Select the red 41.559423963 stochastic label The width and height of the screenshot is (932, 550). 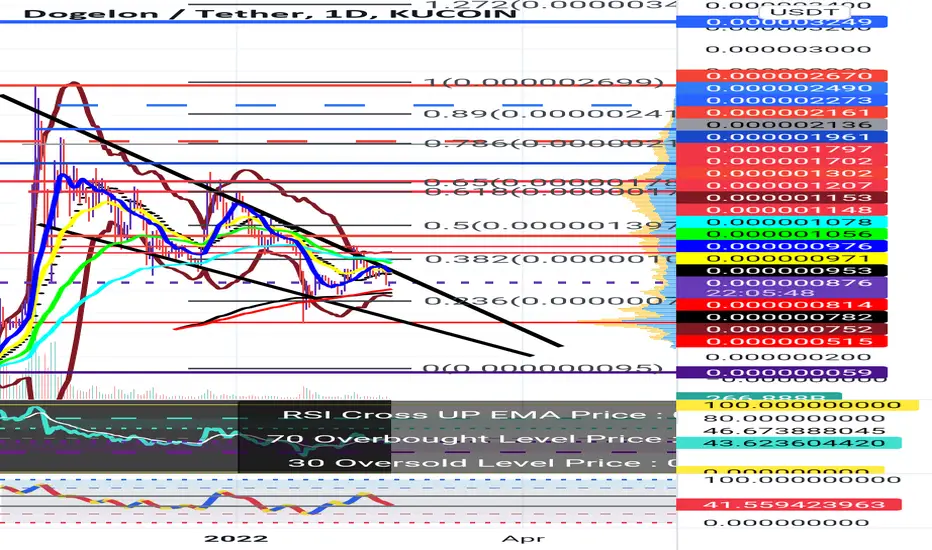click(789, 505)
